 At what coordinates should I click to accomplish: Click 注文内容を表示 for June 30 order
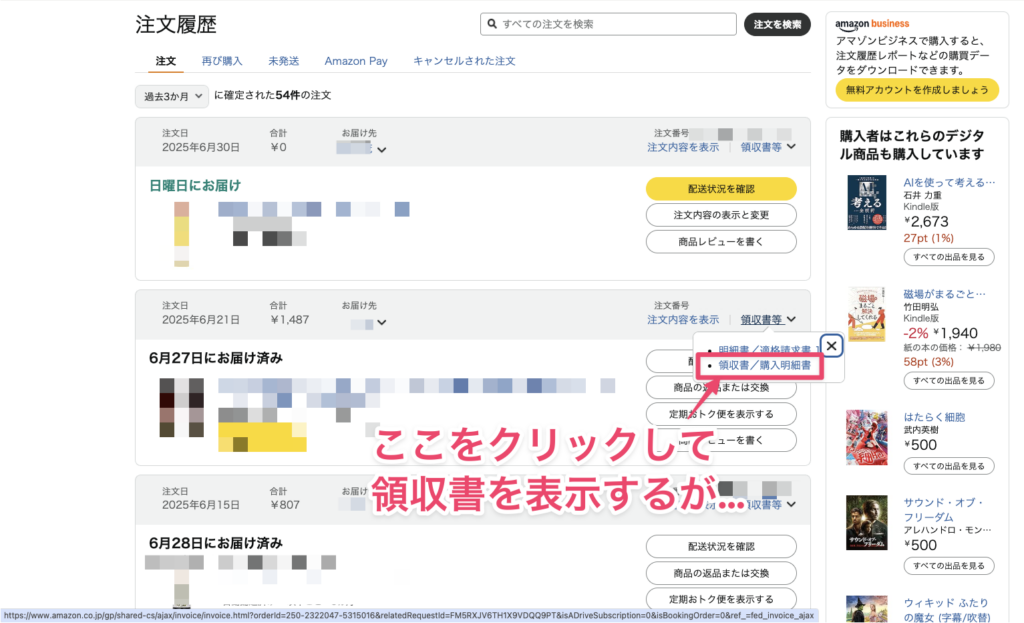tap(683, 147)
